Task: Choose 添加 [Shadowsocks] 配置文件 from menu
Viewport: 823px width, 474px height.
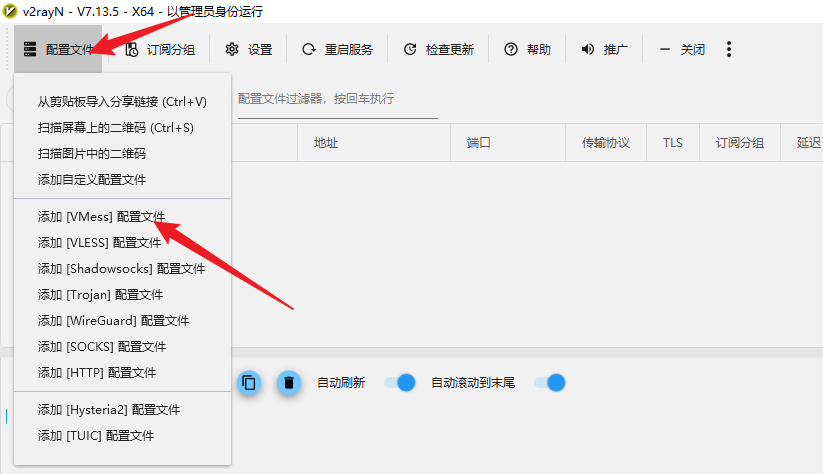Action: [x=121, y=268]
